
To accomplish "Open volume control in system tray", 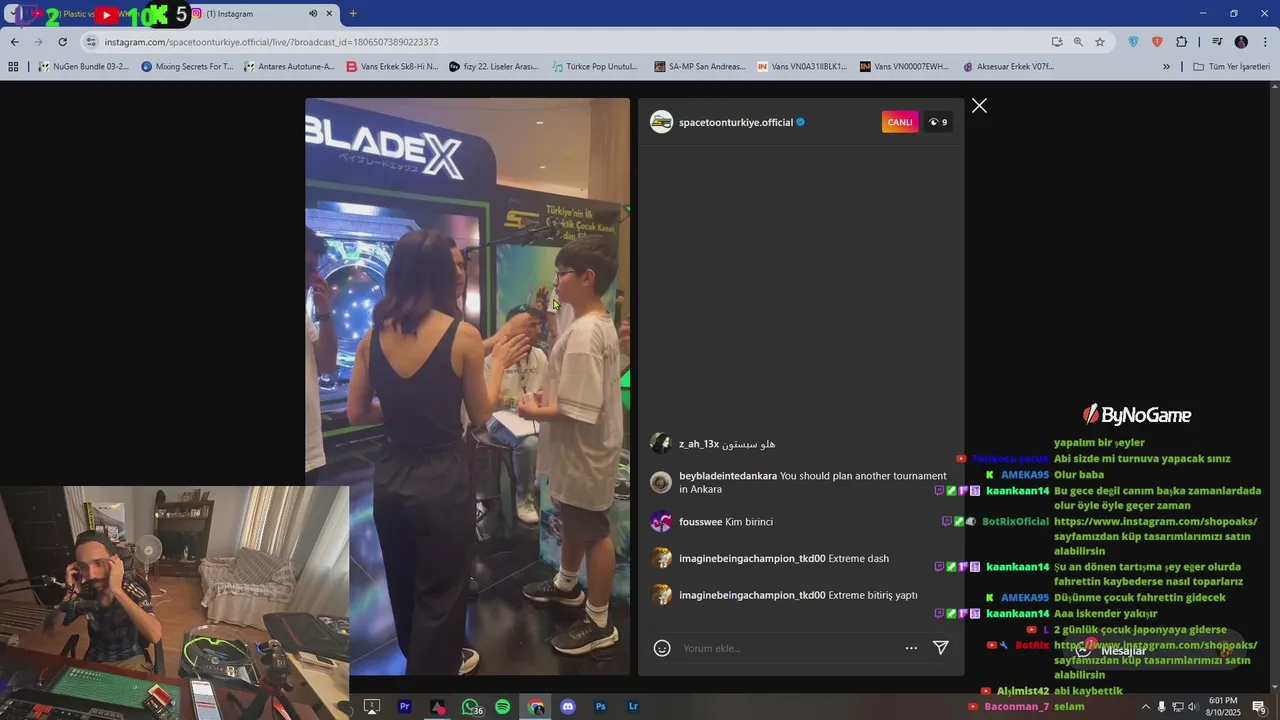I will coord(1192,707).
